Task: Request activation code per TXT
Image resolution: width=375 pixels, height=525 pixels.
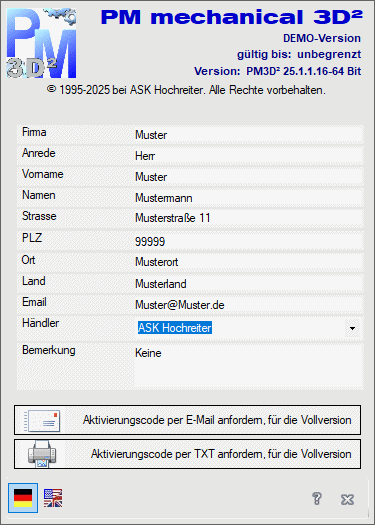Action: click(x=188, y=454)
